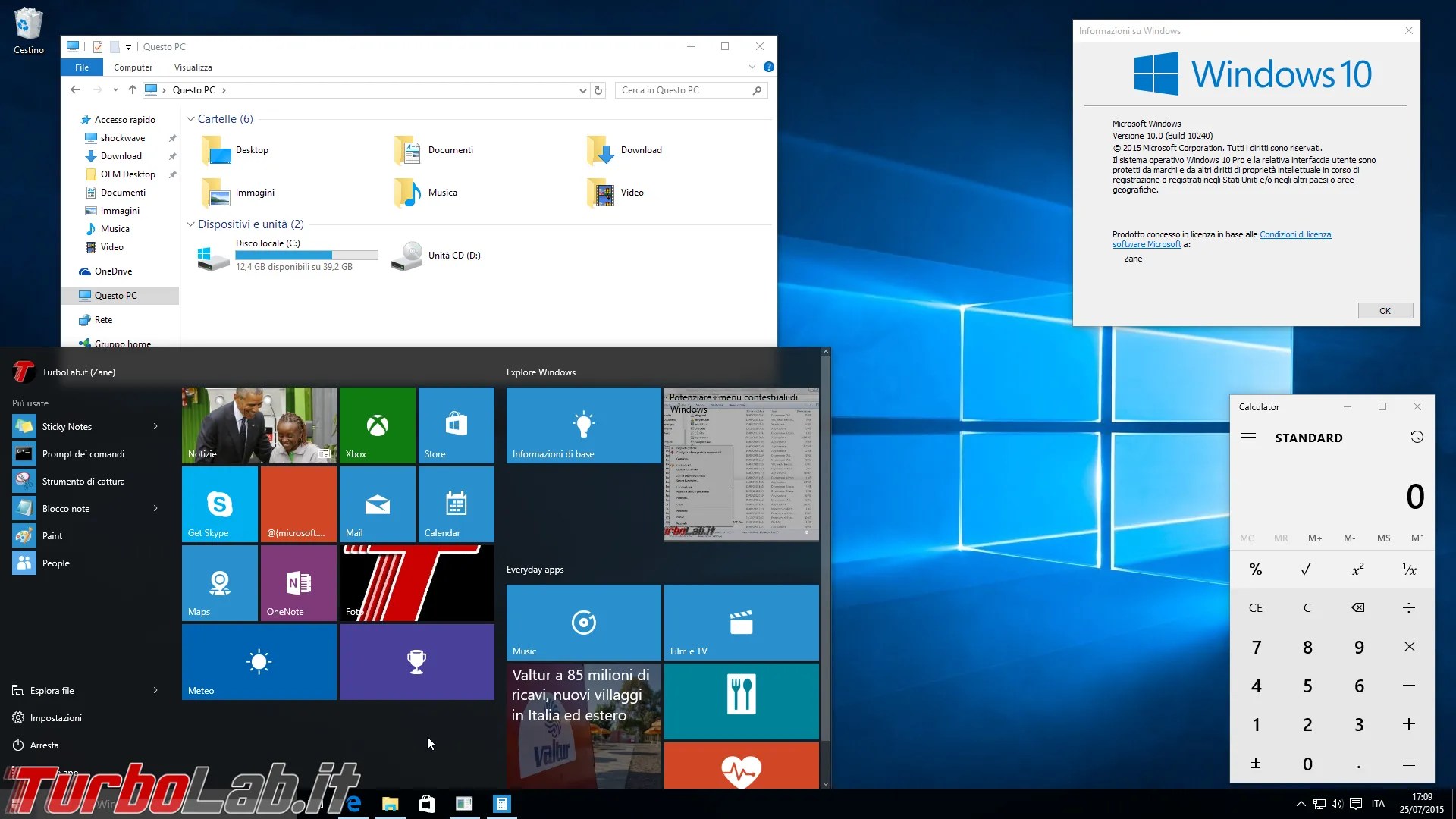The image size is (1456, 819).
Task: Open the Xbox tile
Action: pyautogui.click(x=377, y=425)
